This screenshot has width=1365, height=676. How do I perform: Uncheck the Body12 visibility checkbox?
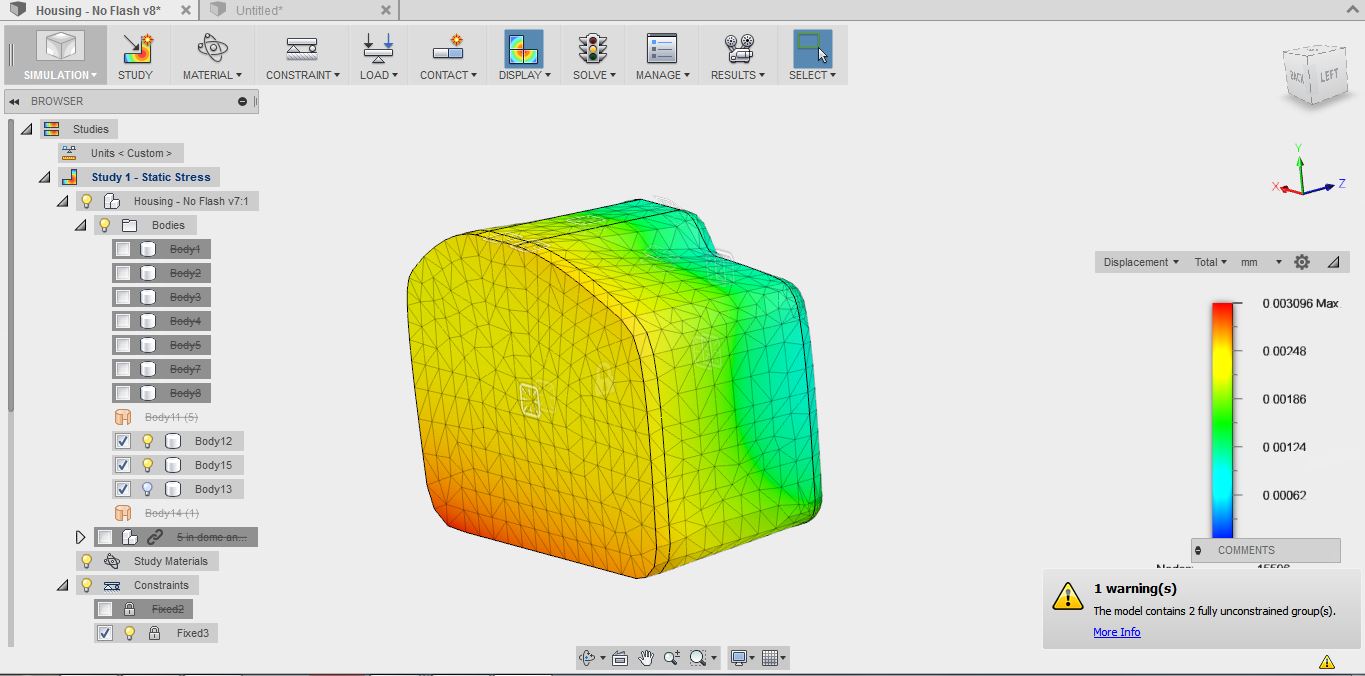[x=123, y=441]
